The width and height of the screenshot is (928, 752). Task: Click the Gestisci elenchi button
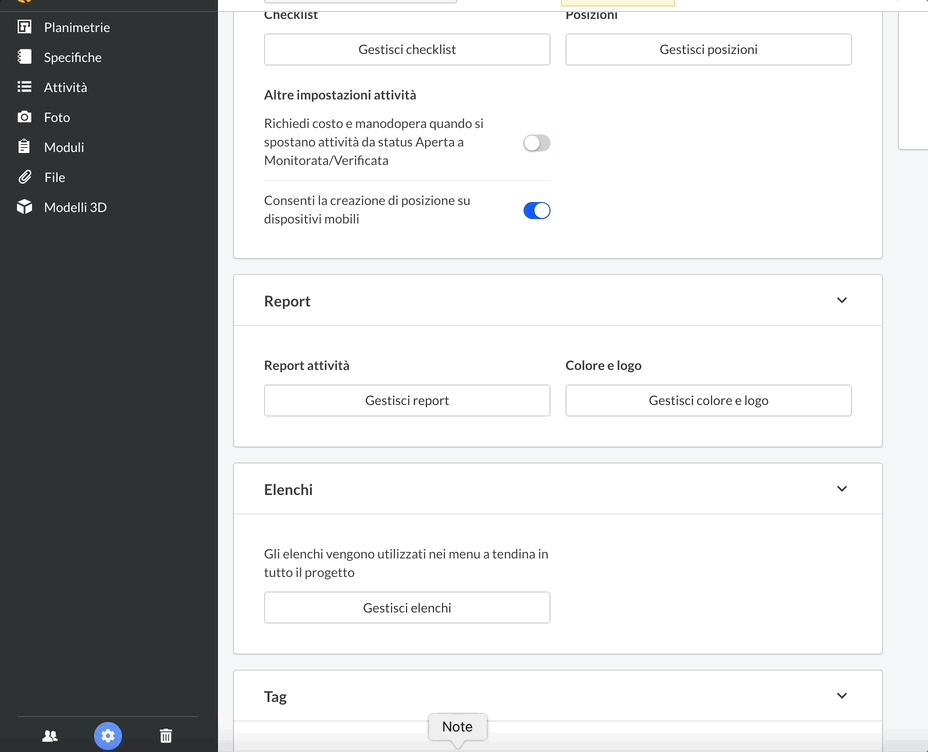(407, 608)
